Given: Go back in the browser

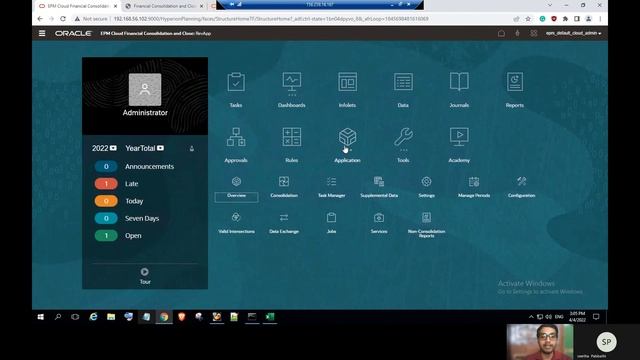Looking at the screenshot, I should (40, 19).
